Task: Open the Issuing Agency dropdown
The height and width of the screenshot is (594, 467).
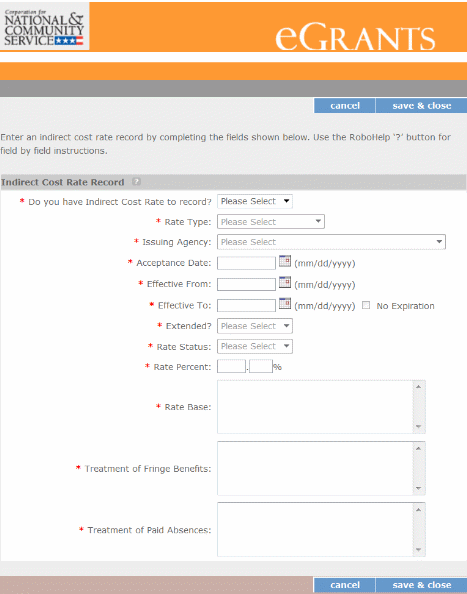Action: pyautogui.click(x=331, y=242)
